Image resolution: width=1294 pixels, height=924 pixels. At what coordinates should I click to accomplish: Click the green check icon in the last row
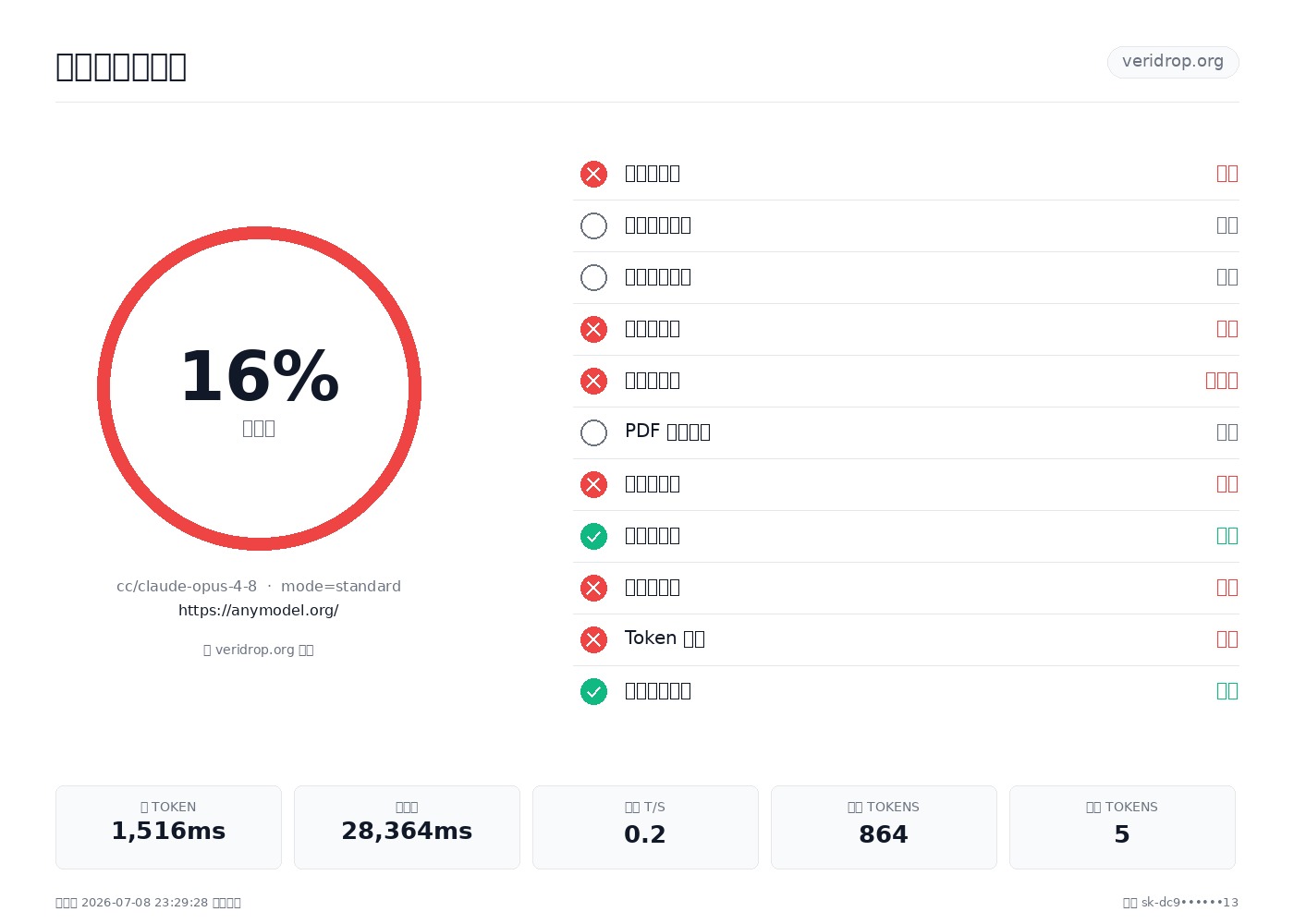[593, 691]
